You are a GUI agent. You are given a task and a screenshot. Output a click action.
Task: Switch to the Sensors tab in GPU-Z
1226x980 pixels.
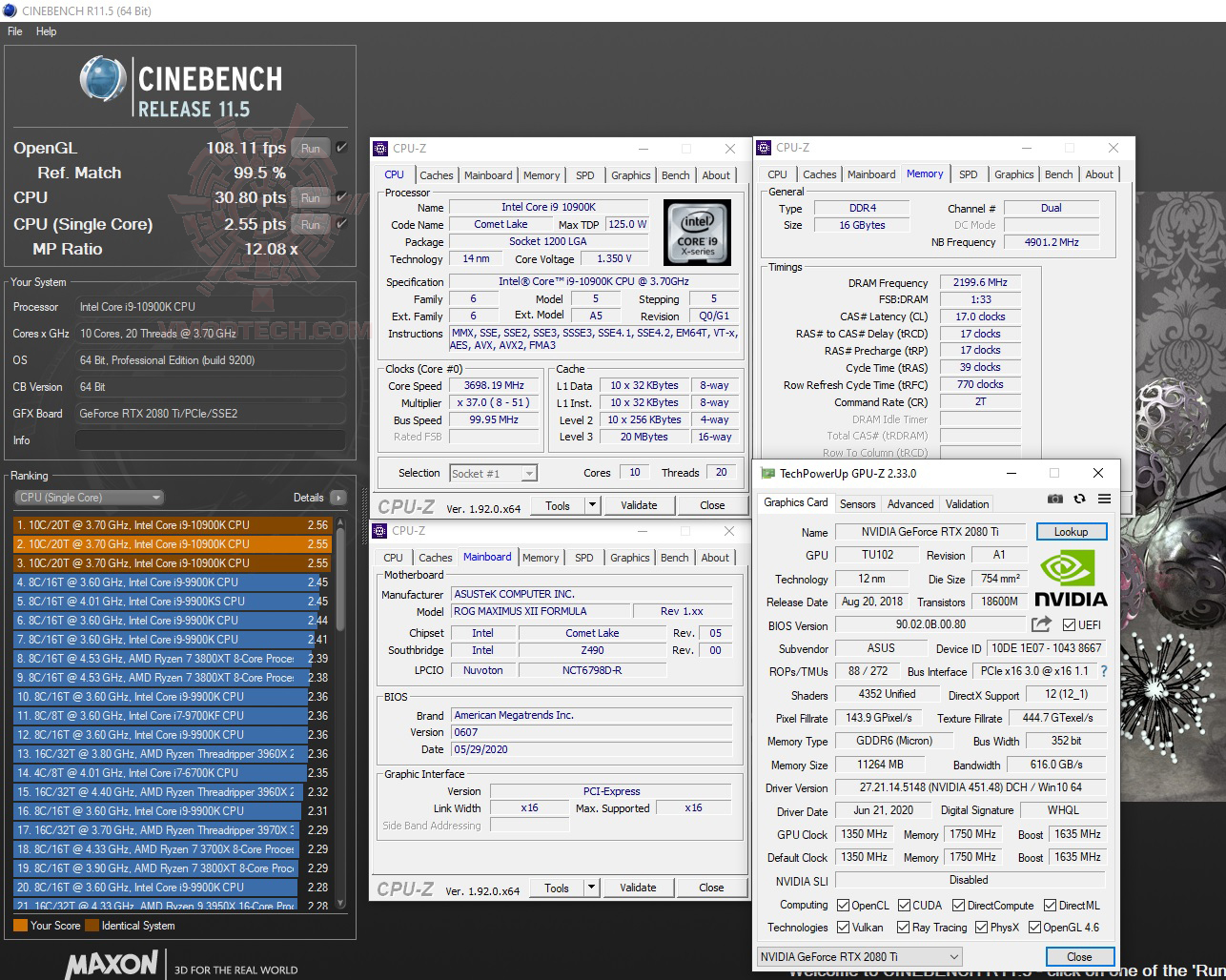tap(857, 503)
